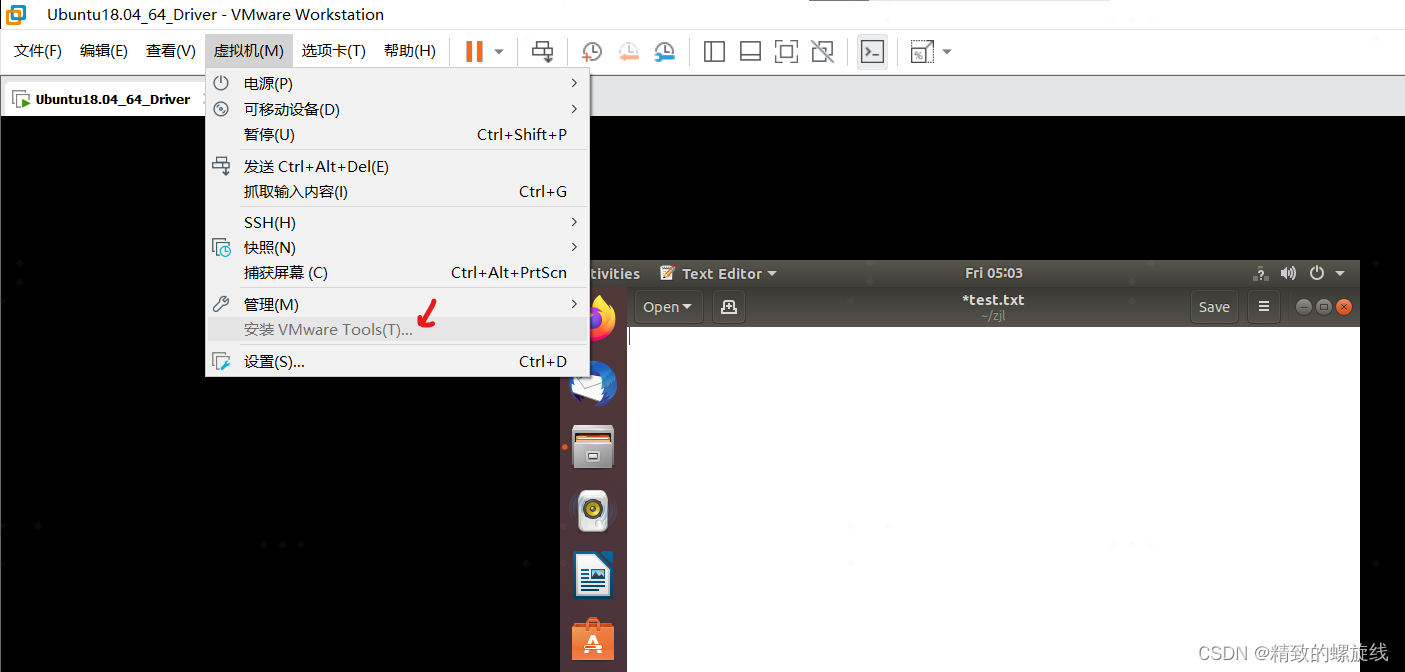Open the Text Editor's Open dropdown button
The image size is (1405, 672).
coord(668,307)
